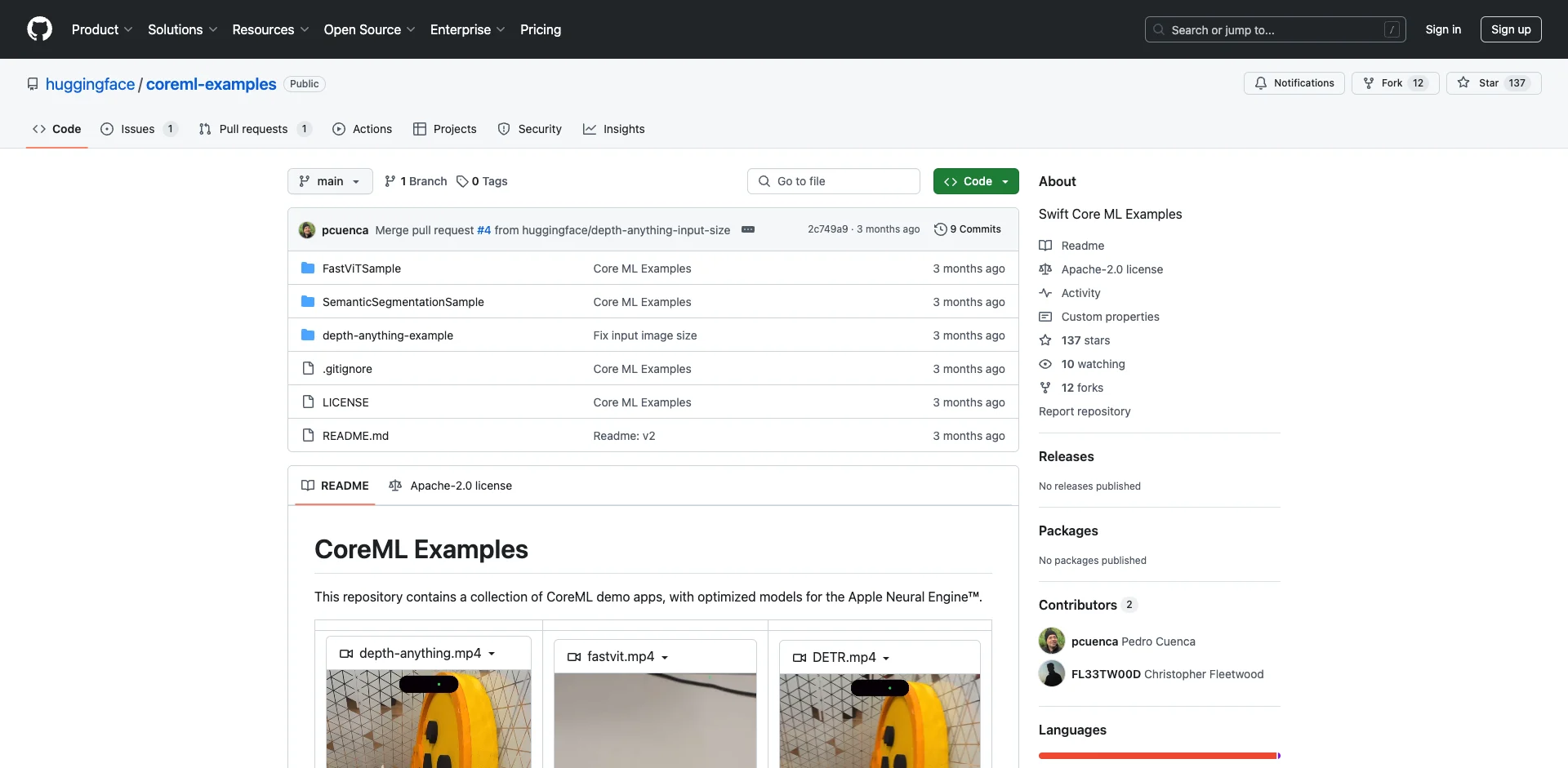Open the README.md file
Viewport: 1568px width, 768px height.
point(355,436)
